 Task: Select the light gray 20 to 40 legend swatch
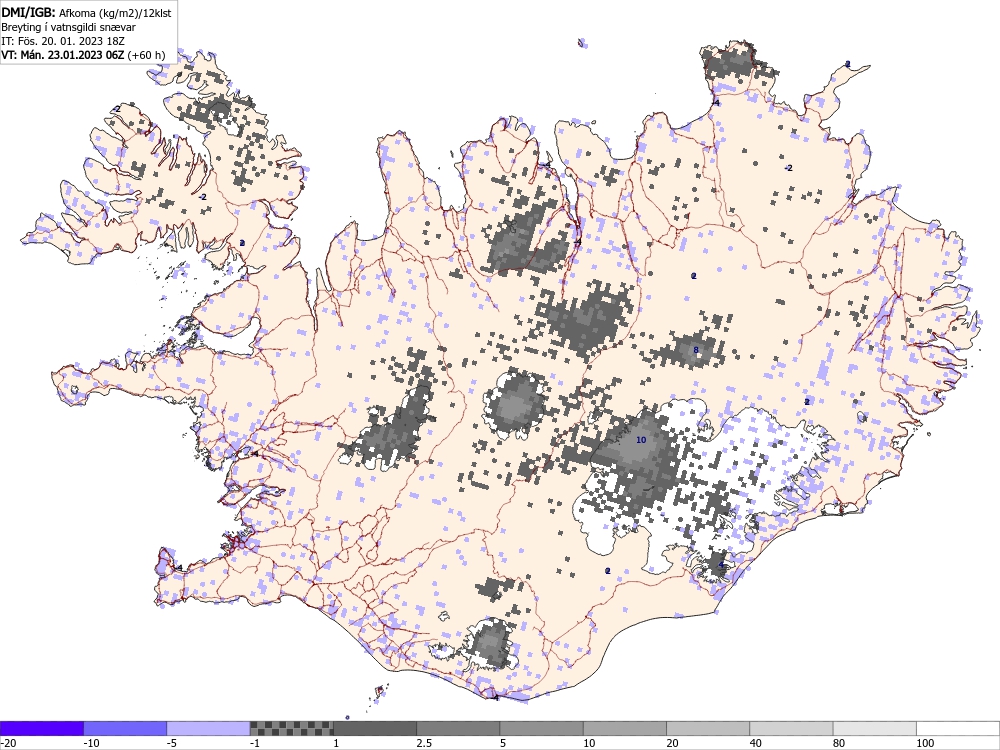point(708,728)
